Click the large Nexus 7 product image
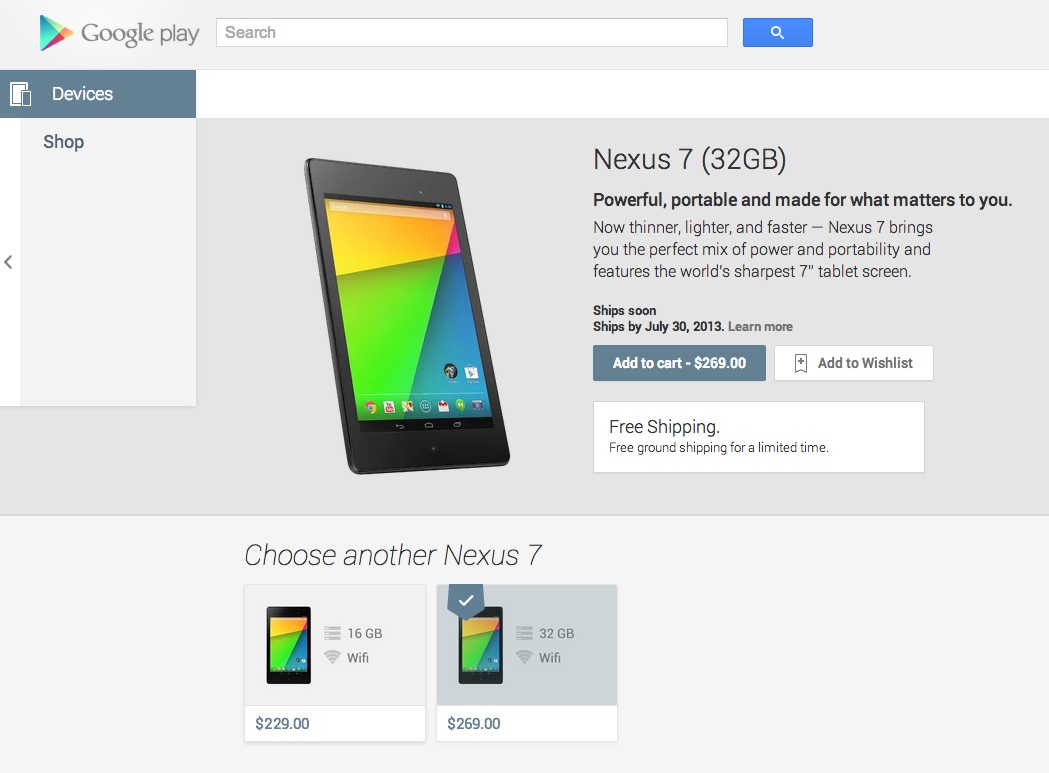This screenshot has width=1049, height=773. click(407, 316)
